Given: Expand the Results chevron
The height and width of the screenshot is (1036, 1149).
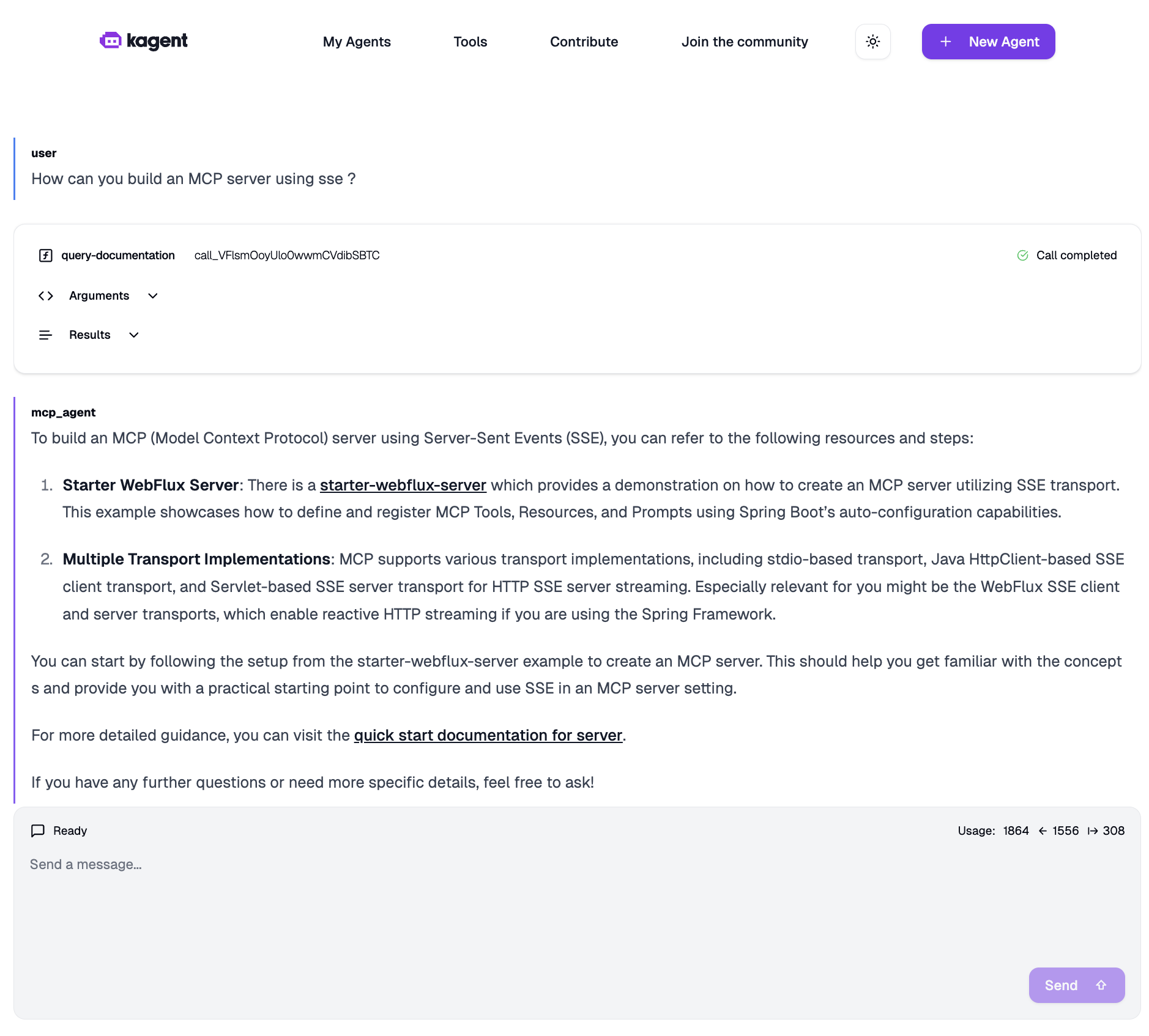Looking at the screenshot, I should point(134,335).
